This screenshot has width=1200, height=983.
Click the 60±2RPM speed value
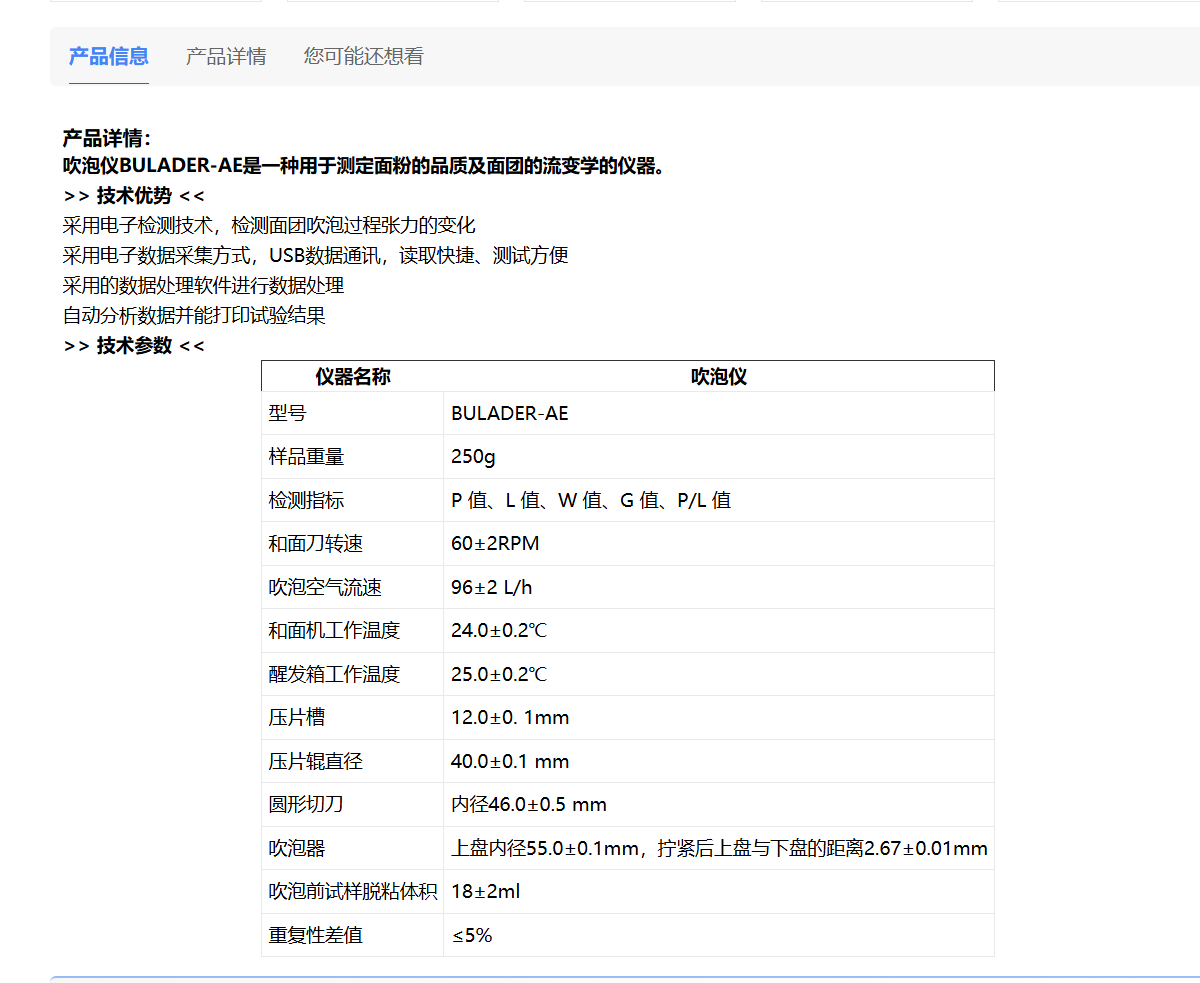(x=495, y=544)
